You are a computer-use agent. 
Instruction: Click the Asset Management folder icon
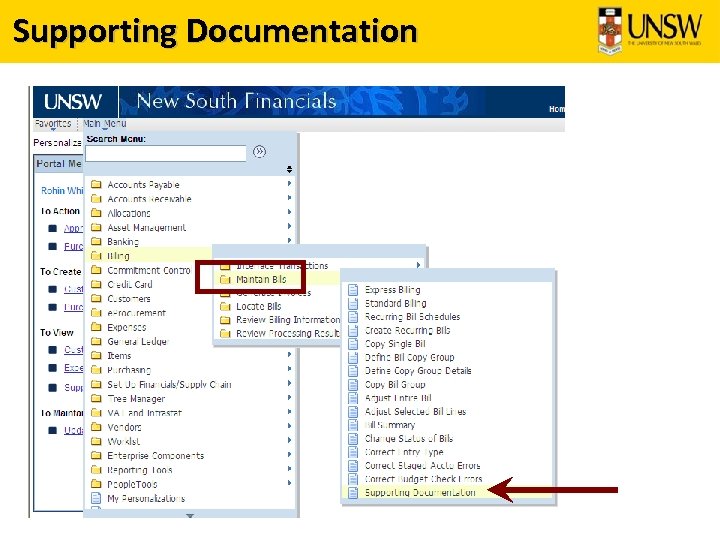coord(96,227)
